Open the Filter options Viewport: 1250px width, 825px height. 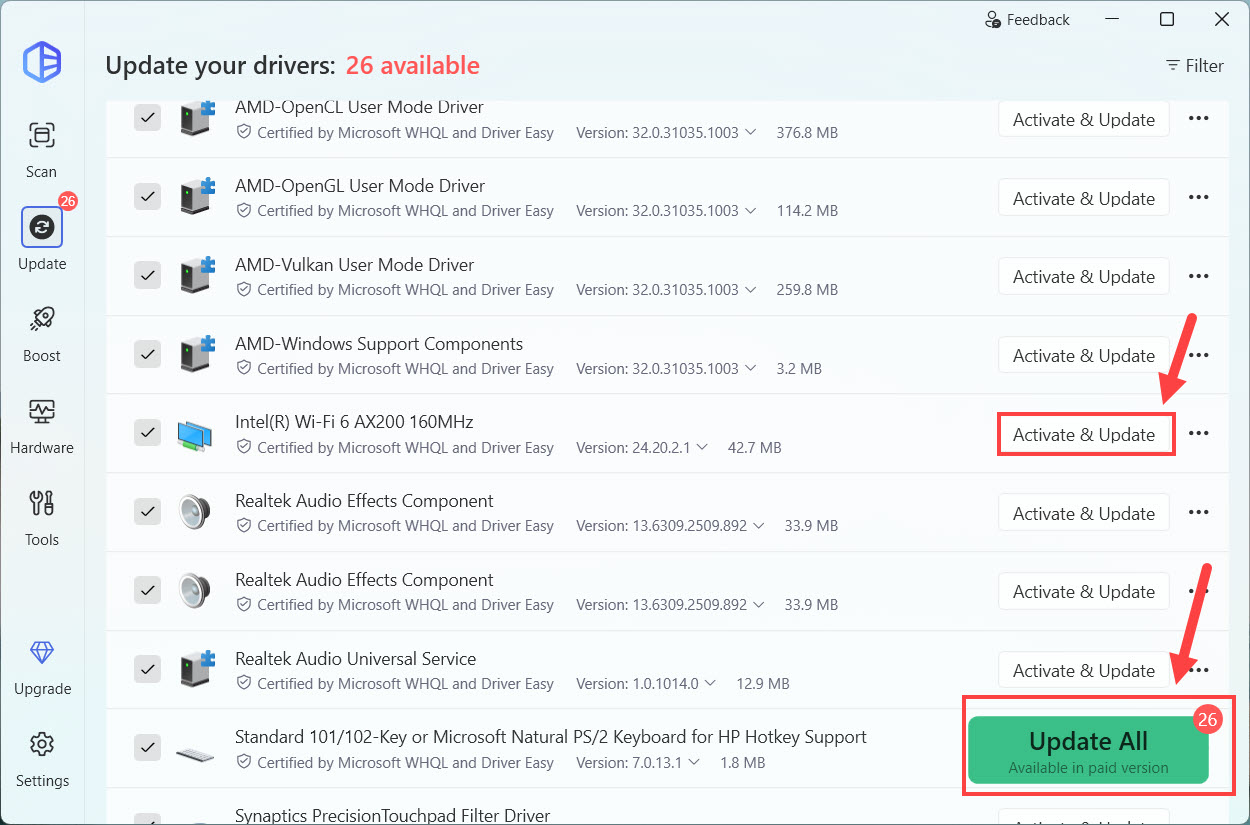click(x=1195, y=66)
